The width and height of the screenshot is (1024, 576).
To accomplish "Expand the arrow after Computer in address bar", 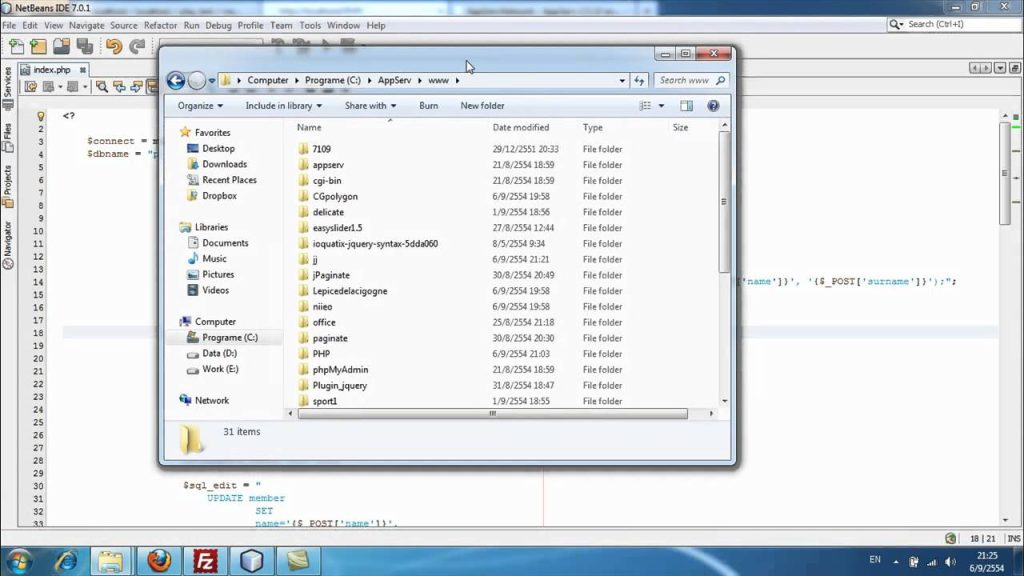I will coord(296,80).
